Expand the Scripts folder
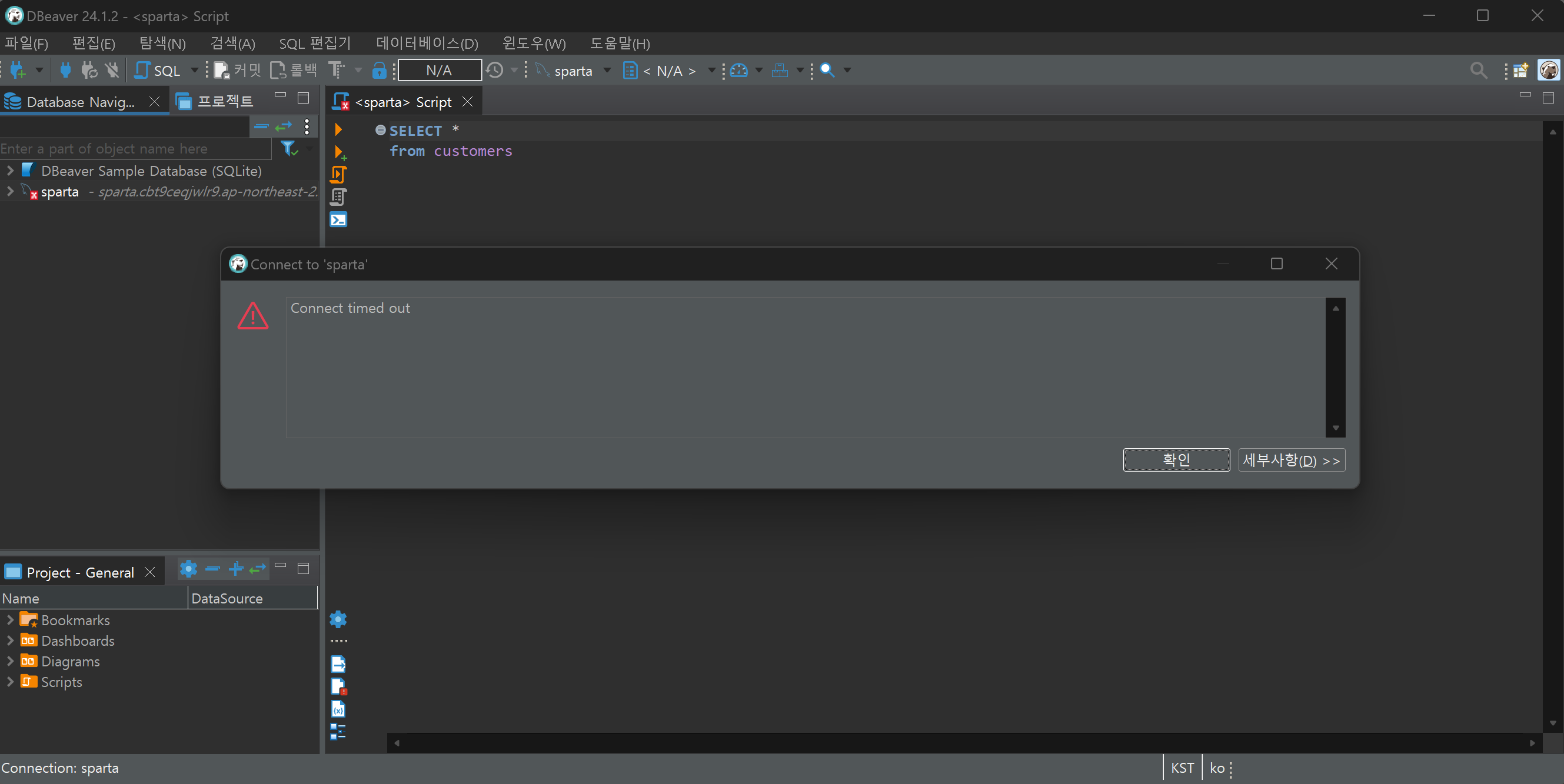Viewport: 1564px width, 784px height. [x=10, y=682]
